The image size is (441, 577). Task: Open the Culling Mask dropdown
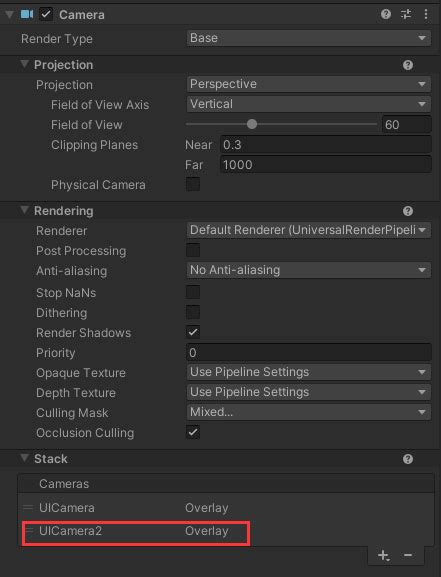308,412
